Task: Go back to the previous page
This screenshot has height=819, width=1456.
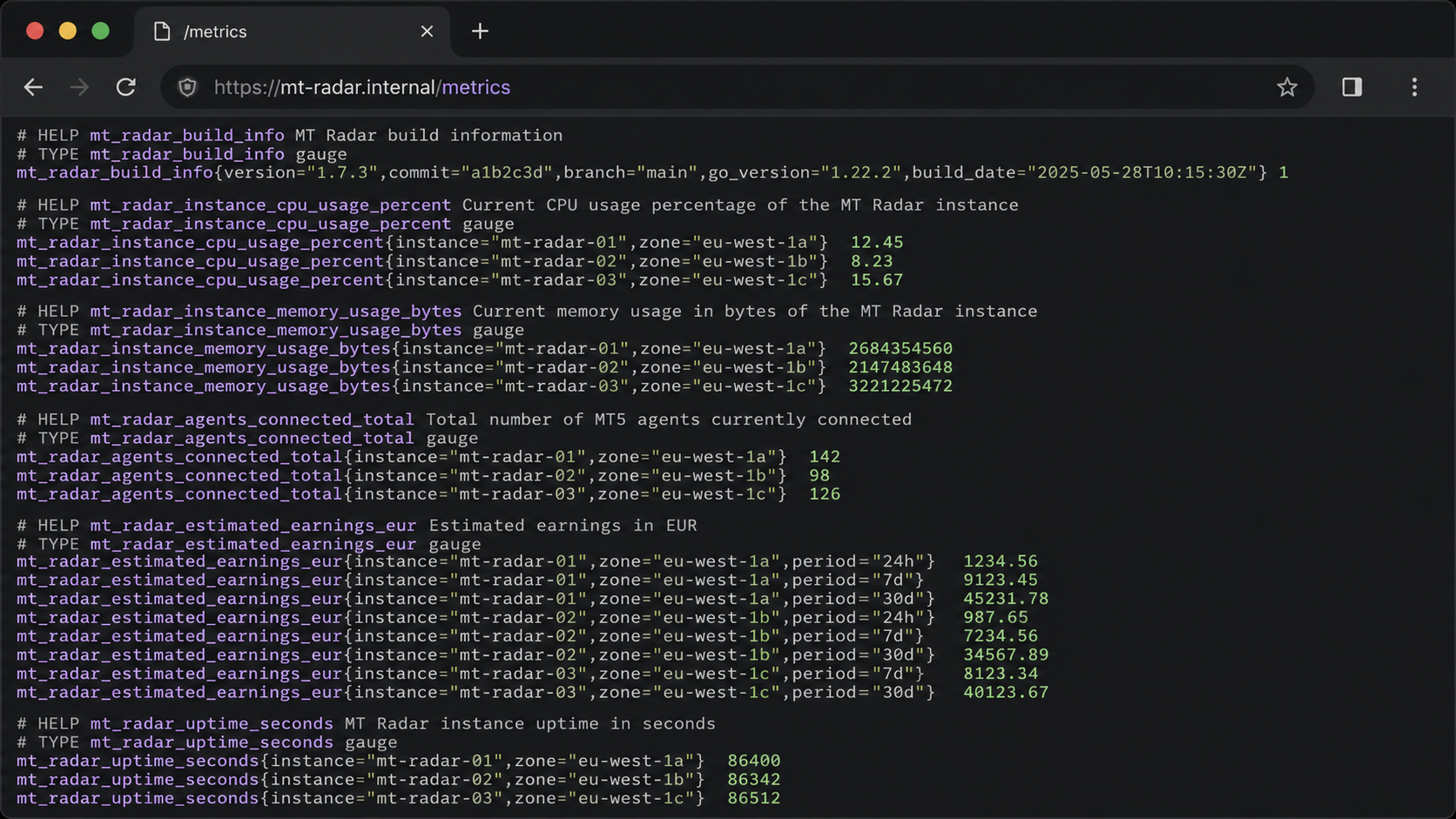Action: (x=33, y=87)
